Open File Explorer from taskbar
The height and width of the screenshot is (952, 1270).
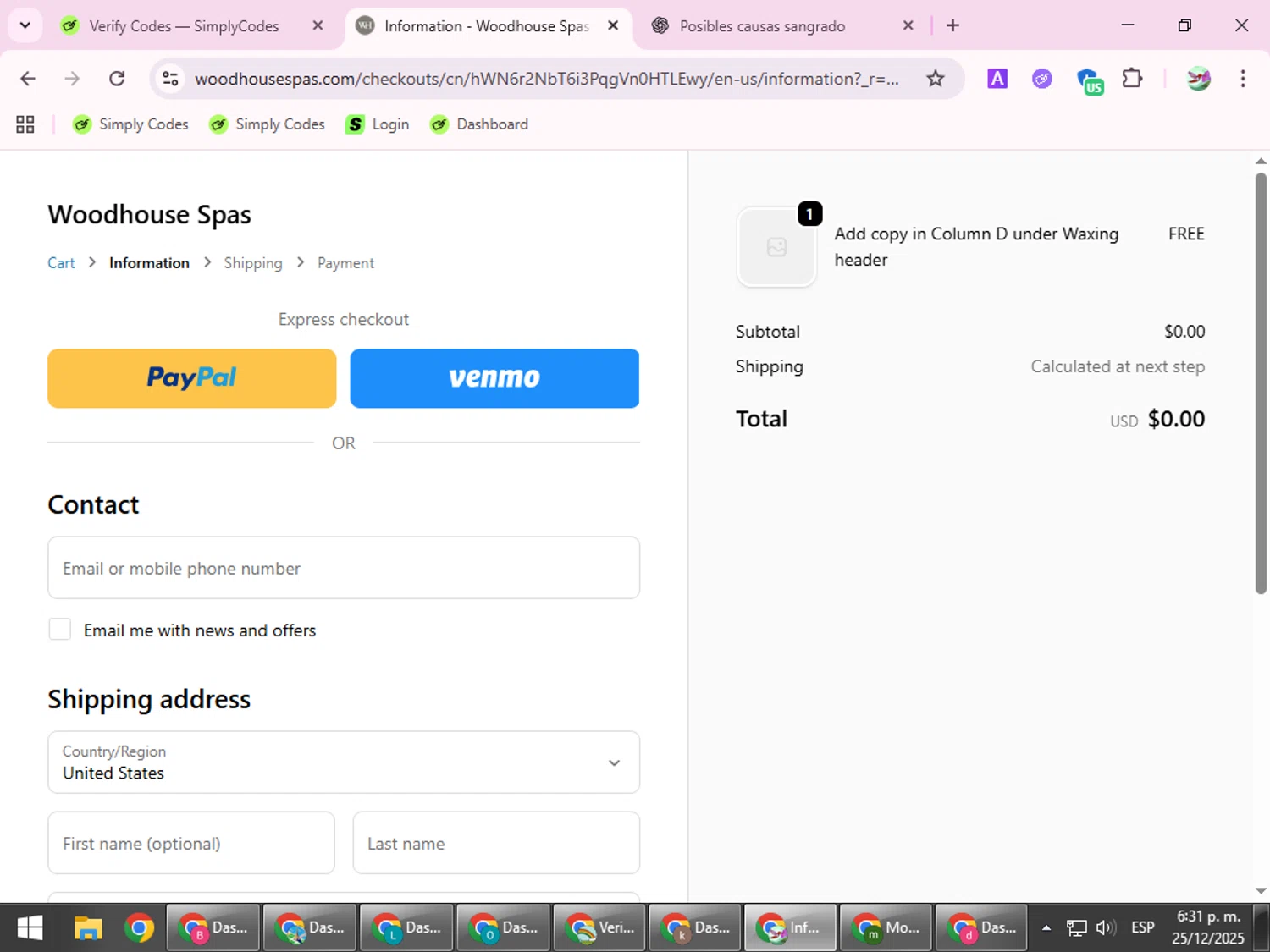(x=87, y=928)
